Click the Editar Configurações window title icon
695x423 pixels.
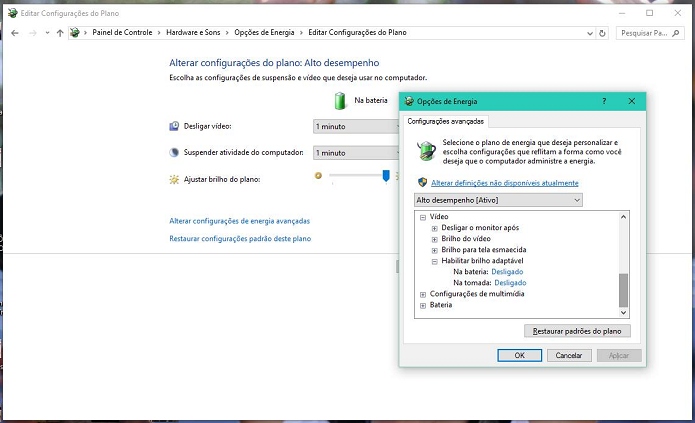[x=13, y=13]
